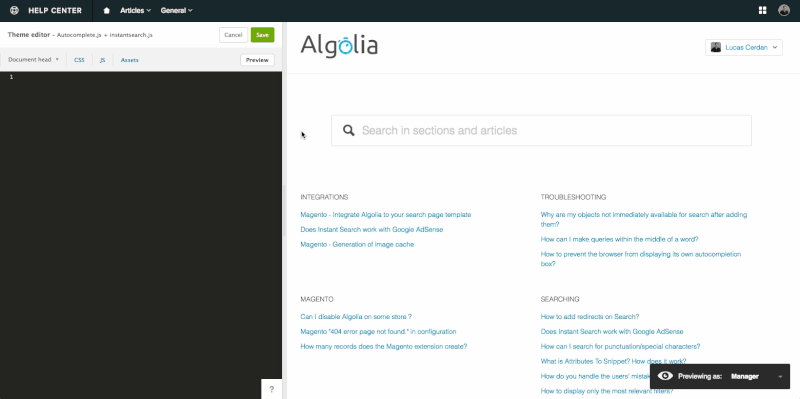Open Magento - Integrate Algolia search page article
Screen dimensions: 800x399
(386, 215)
